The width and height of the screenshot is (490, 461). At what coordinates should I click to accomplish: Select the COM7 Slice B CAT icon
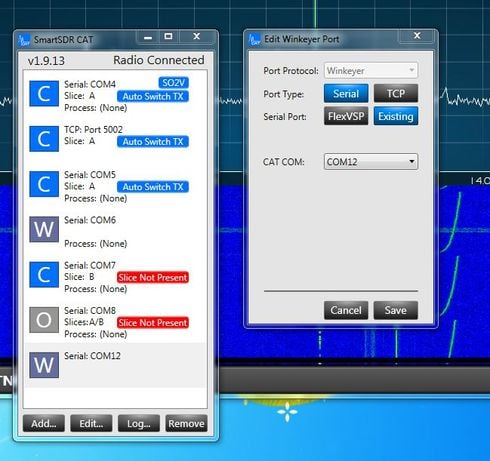(x=44, y=274)
